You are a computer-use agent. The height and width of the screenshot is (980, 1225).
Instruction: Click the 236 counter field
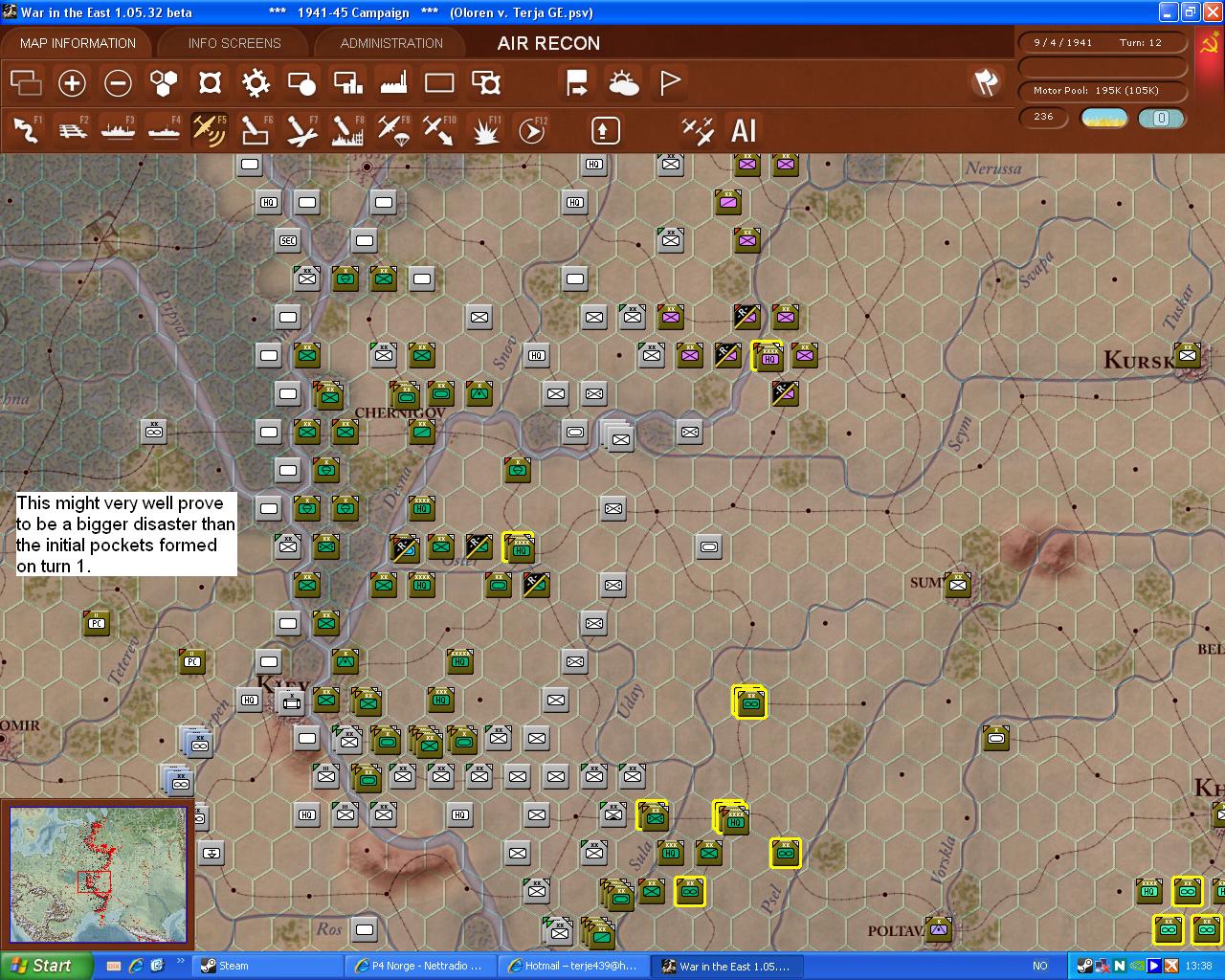(1044, 118)
